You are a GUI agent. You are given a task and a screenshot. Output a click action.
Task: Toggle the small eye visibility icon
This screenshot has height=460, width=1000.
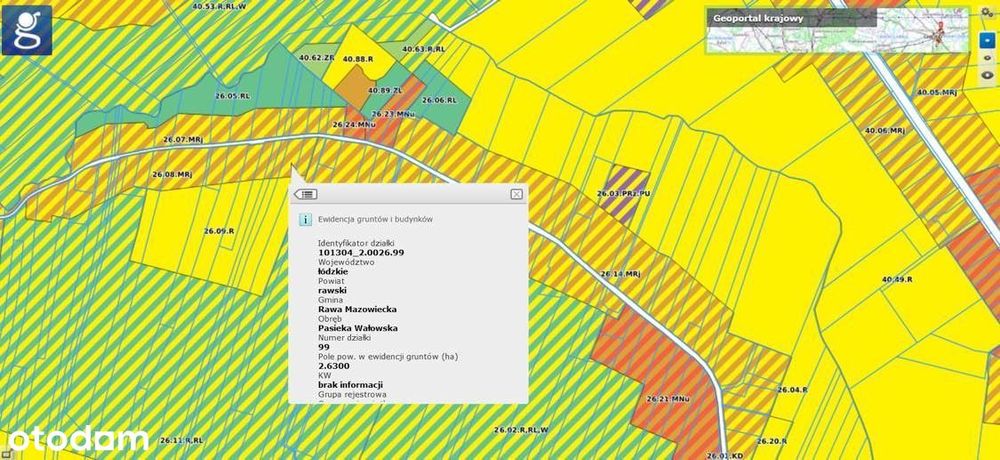(987, 58)
